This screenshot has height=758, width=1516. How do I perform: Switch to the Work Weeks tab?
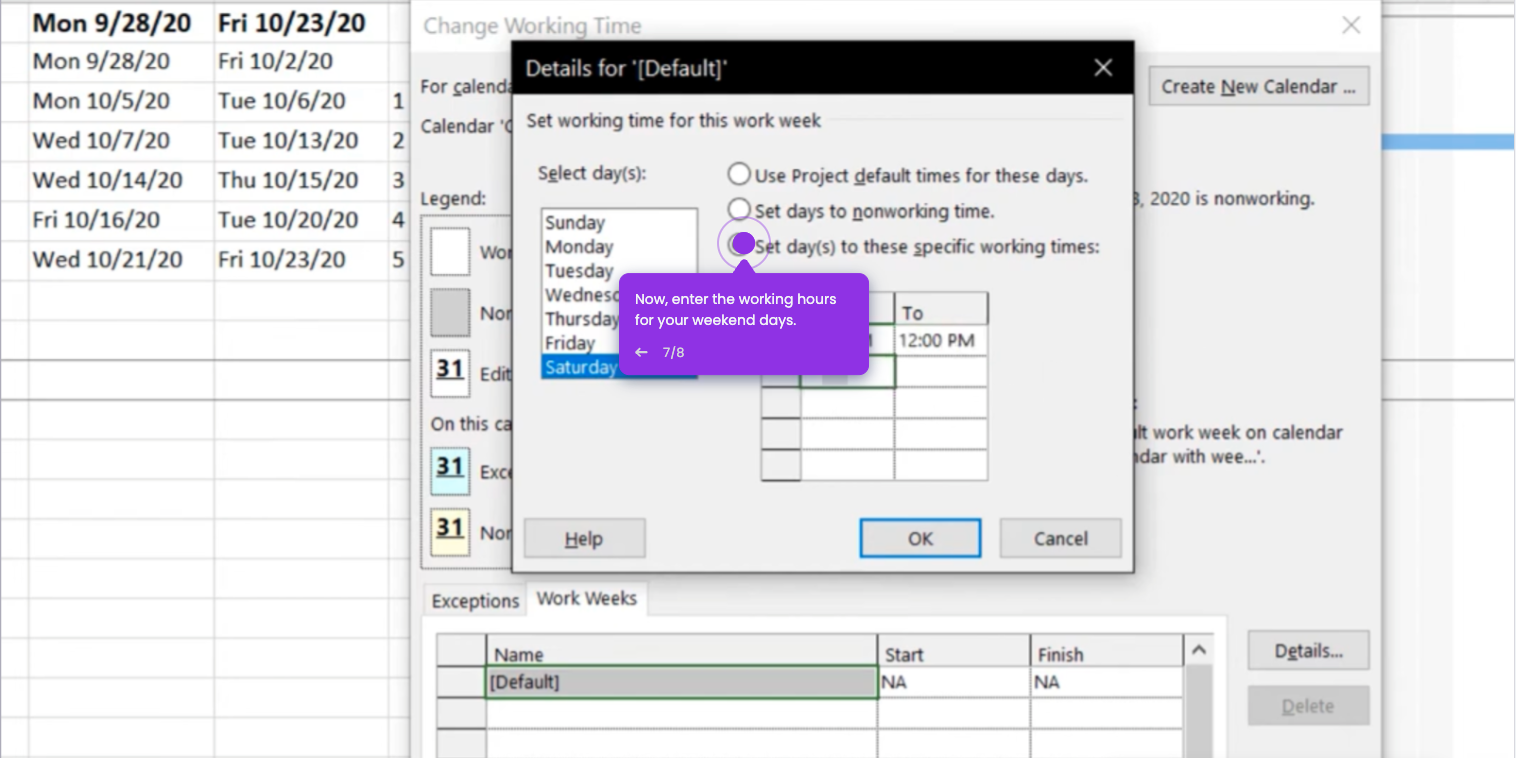pos(586,598)
